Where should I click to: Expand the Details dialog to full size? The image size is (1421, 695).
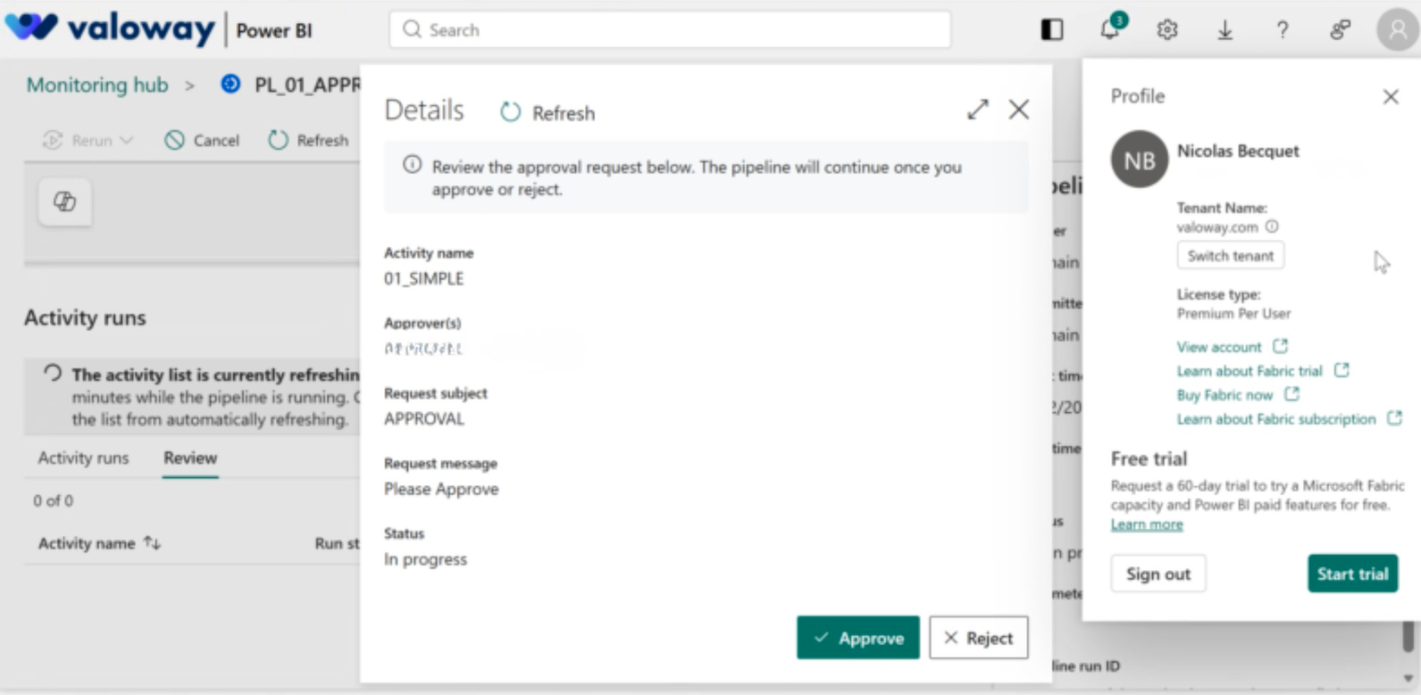[978, 110]
